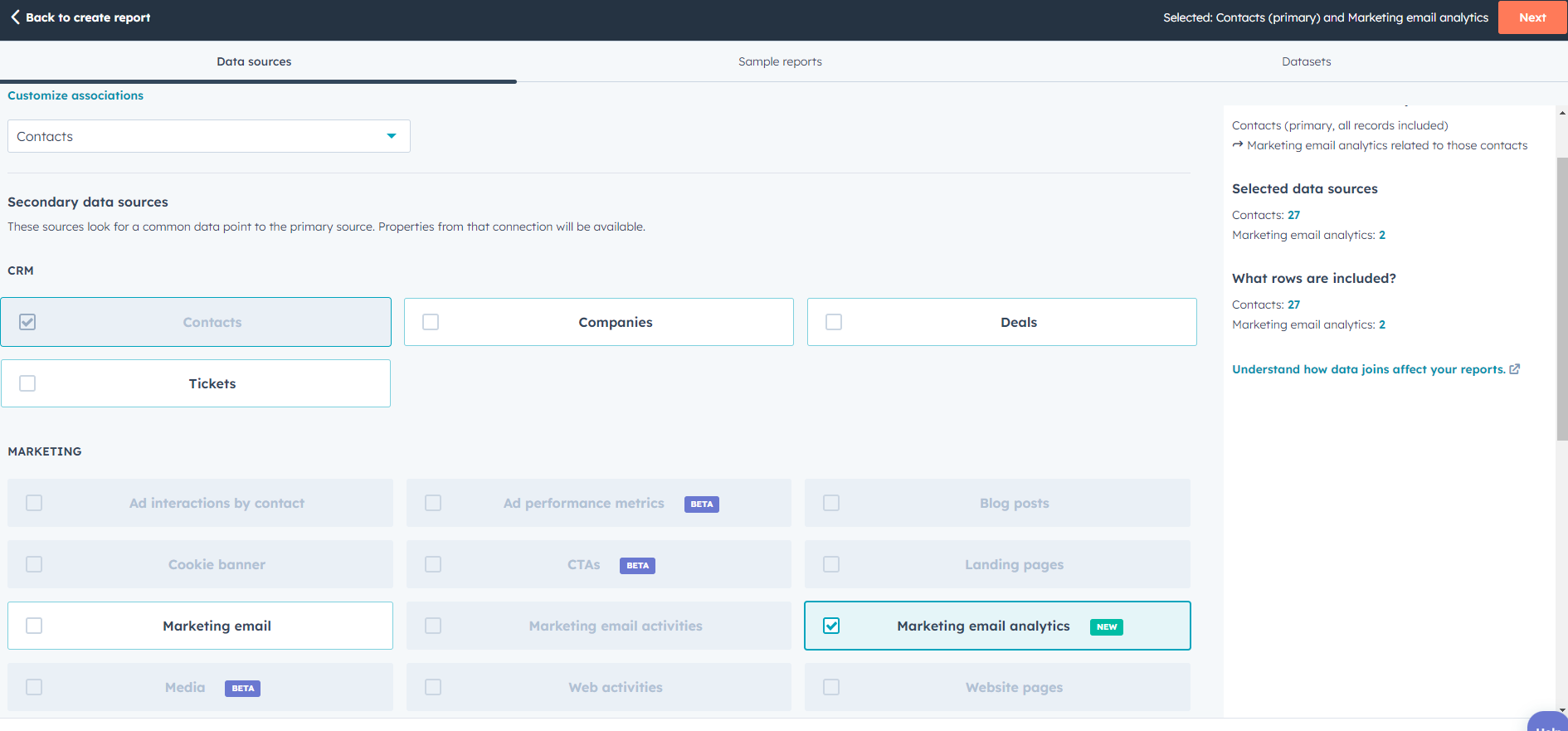Screen dimensions: 1568x731
Task: Select the Tickets data source card
Action: [196, 383]
